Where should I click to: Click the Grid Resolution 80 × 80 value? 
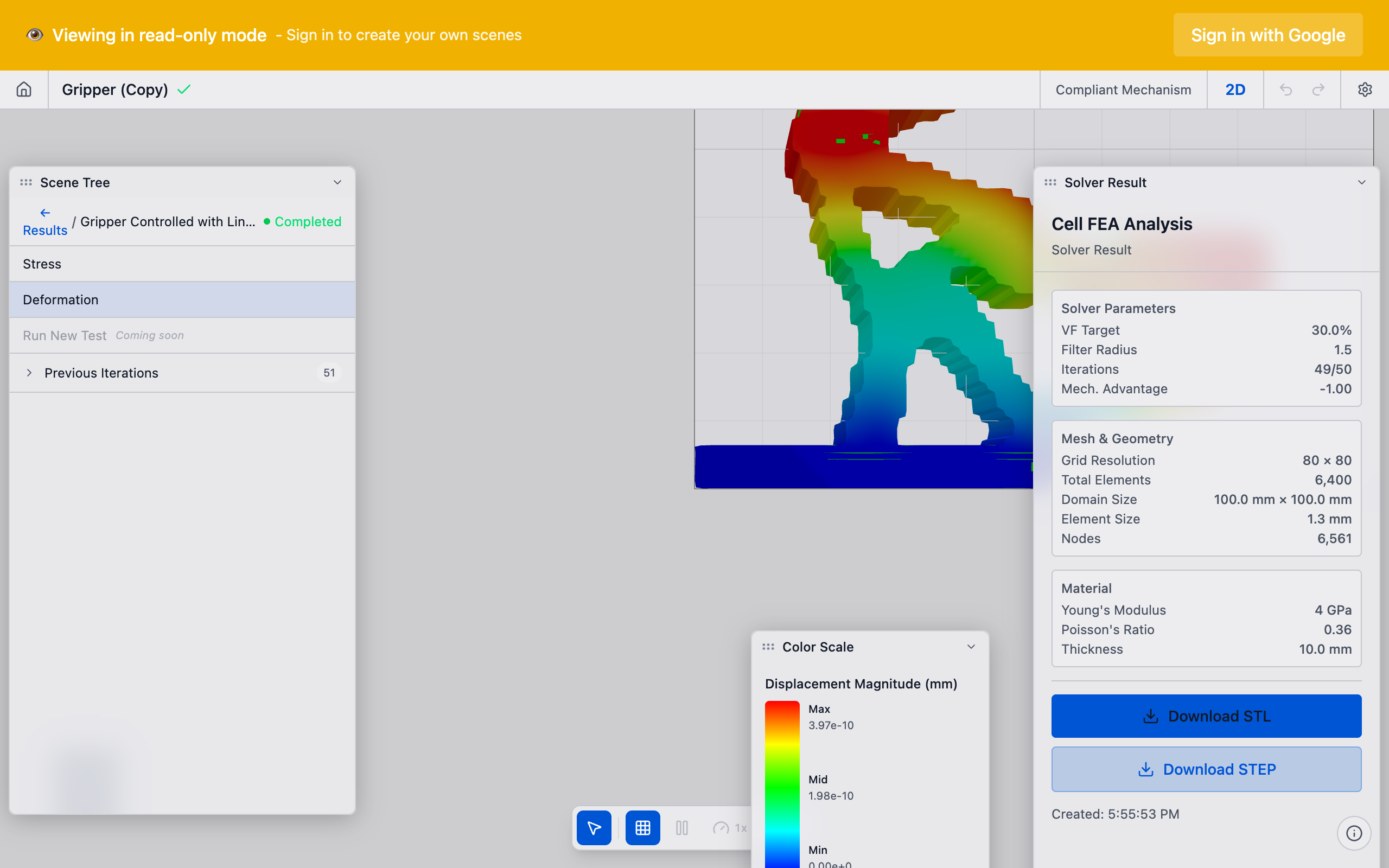[x=1327, y=461]
